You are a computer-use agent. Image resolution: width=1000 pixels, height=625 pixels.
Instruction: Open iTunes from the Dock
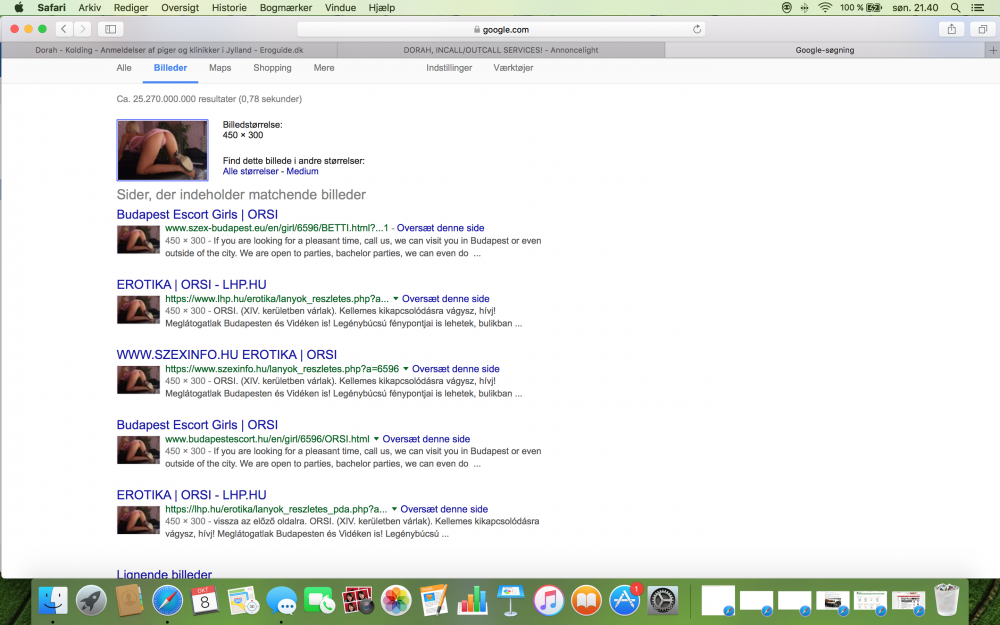click(x=548, y=601)
